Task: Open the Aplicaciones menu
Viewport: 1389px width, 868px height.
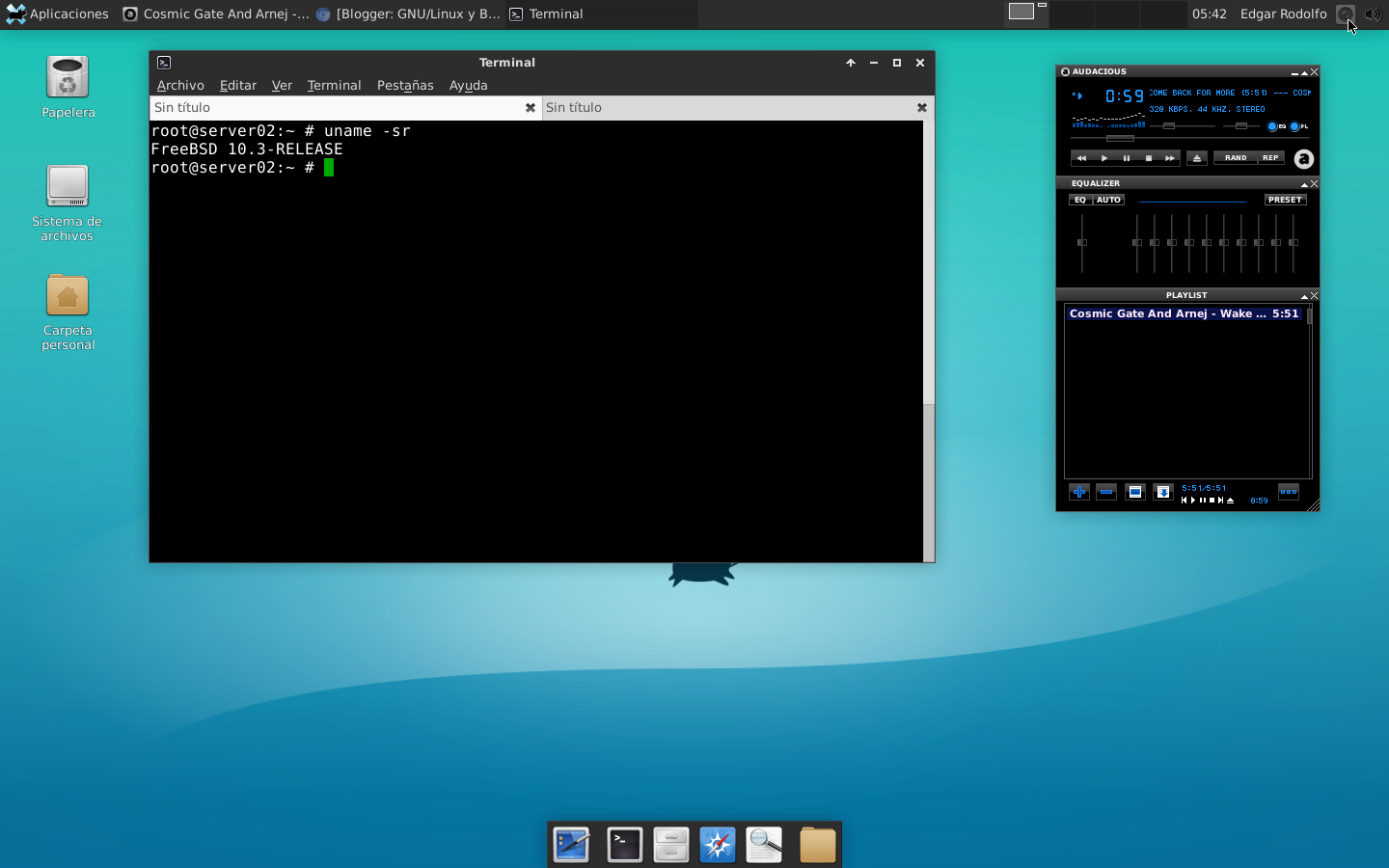Action: pyautogui.click(x=58, y=14)
